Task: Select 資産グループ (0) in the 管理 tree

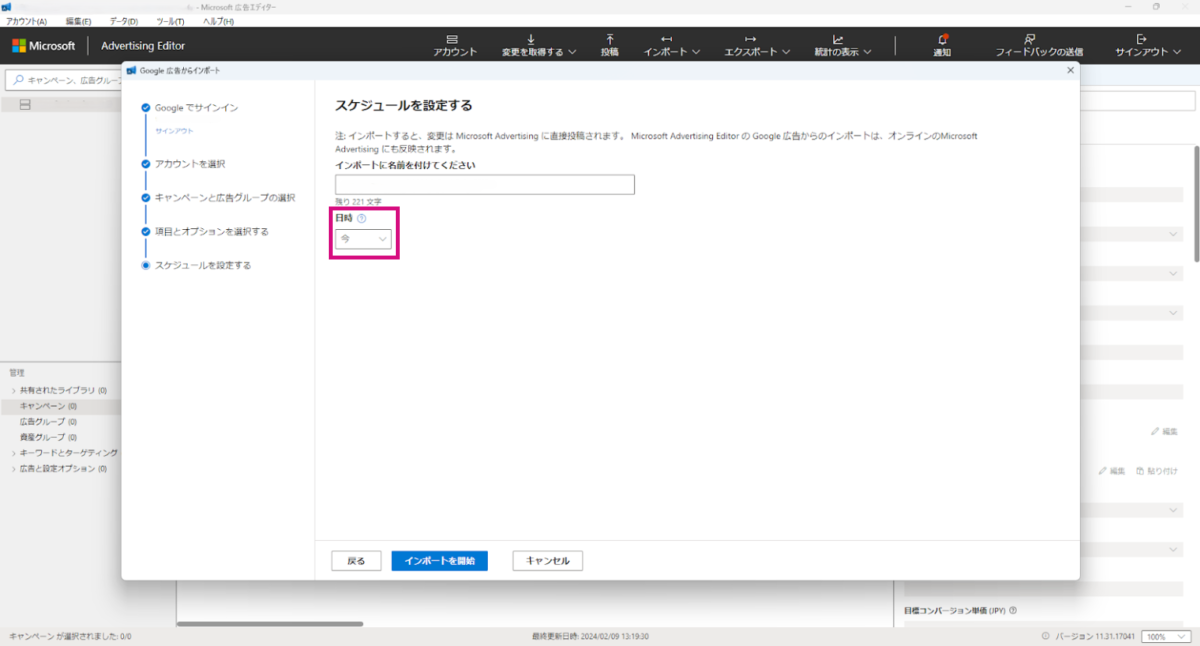Action: (48, 438)
